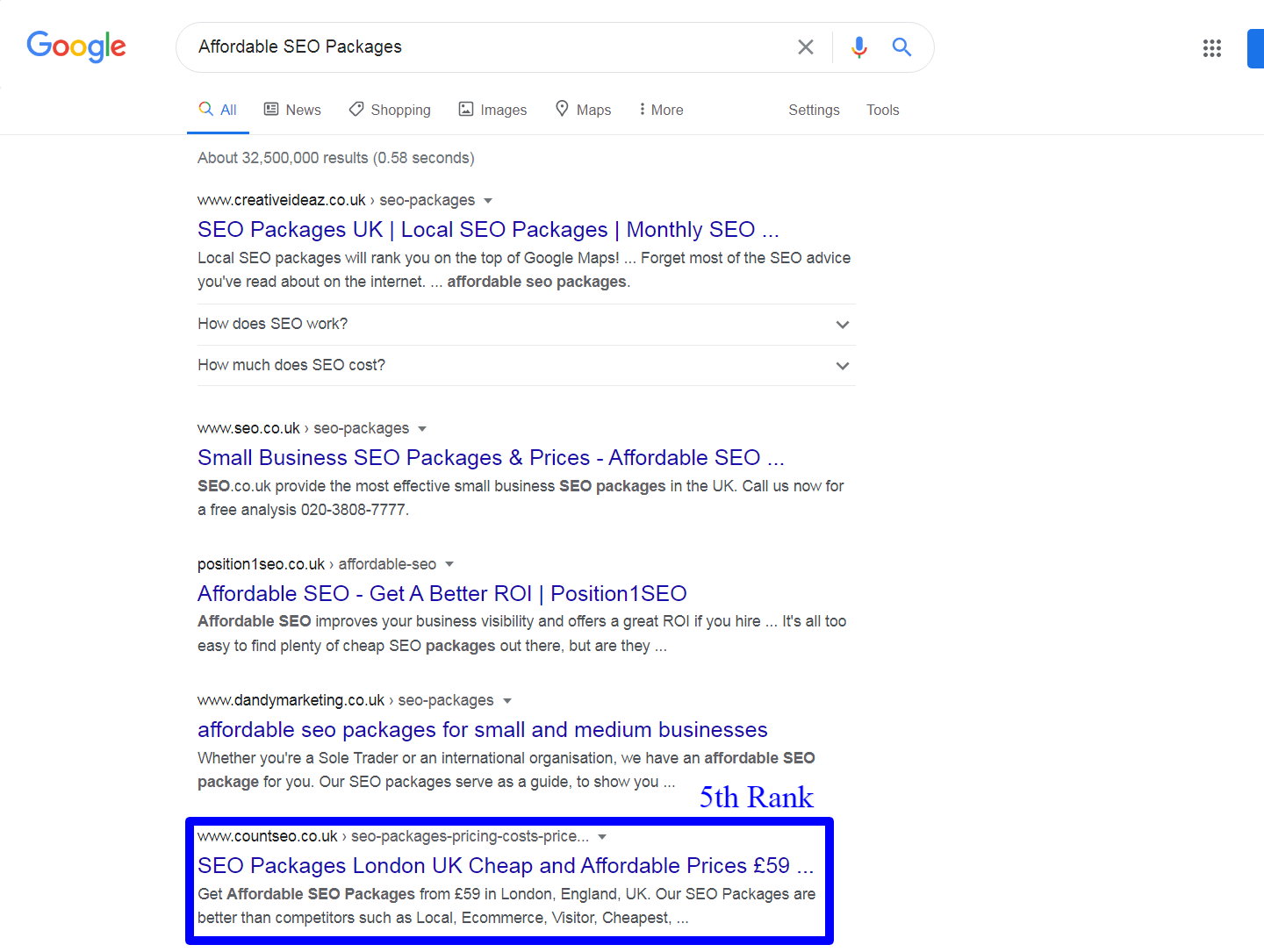Switch to the Shopping tab
Image resolution: width=1264 pixels, height=952 pixels.
[x=390, y=110]
